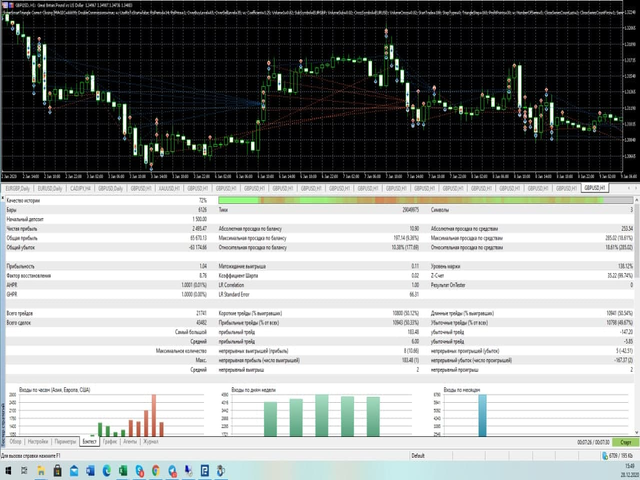640x480 pixels.
Task: Click the blue bar in monthly entries chart
Action: pyautogui.click(x=482, y=416)
